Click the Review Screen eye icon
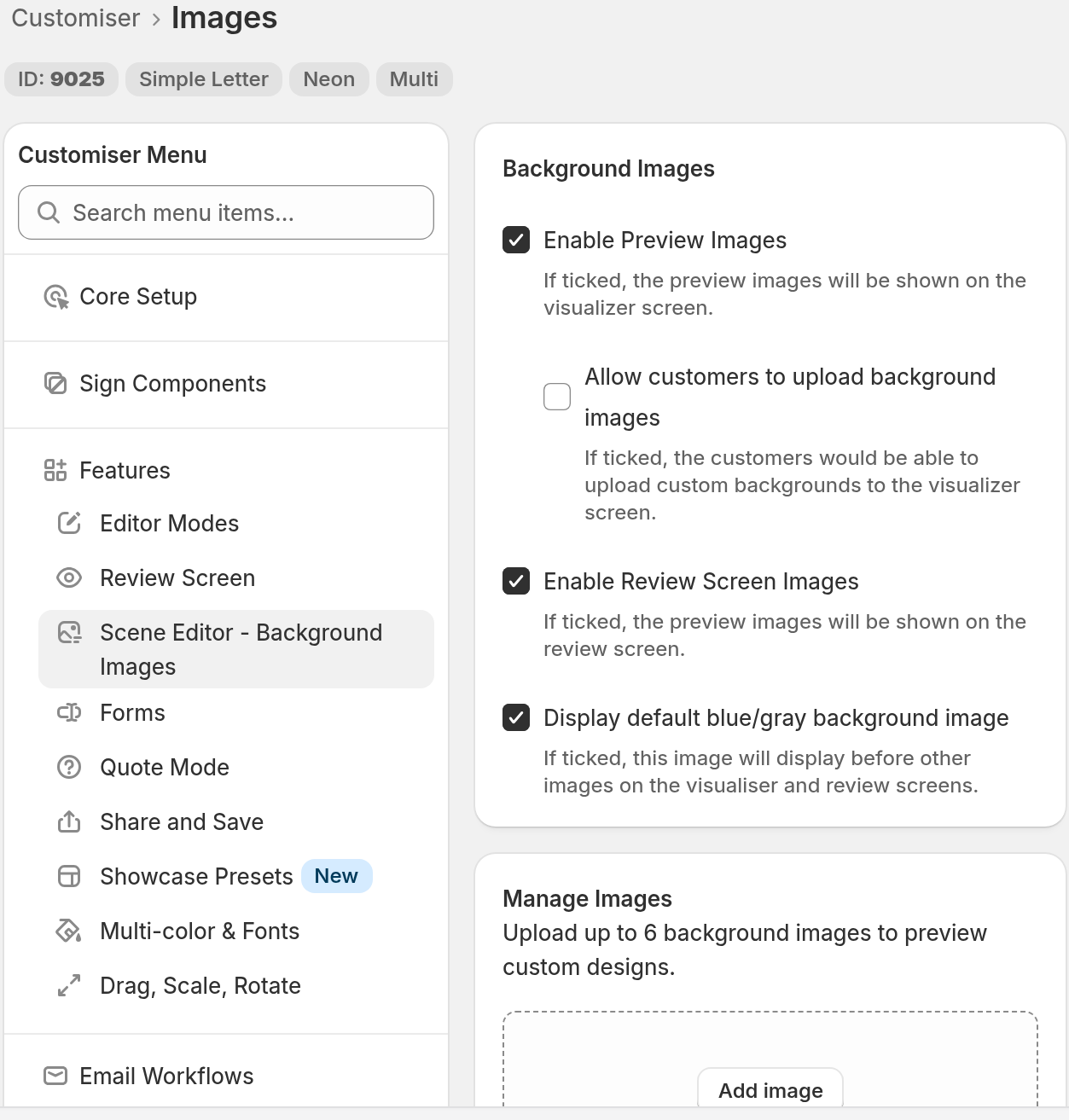 69,577
